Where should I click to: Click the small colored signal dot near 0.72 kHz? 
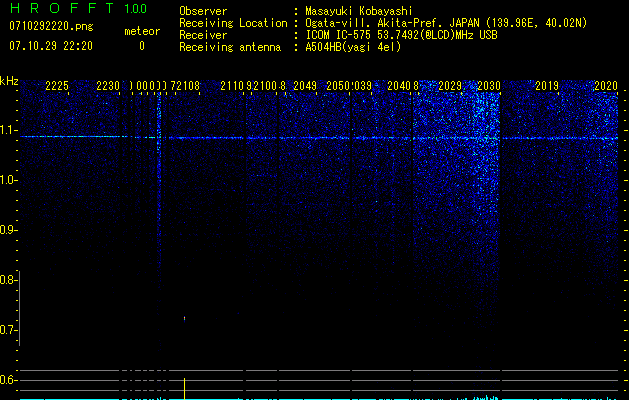click(185, 319)
